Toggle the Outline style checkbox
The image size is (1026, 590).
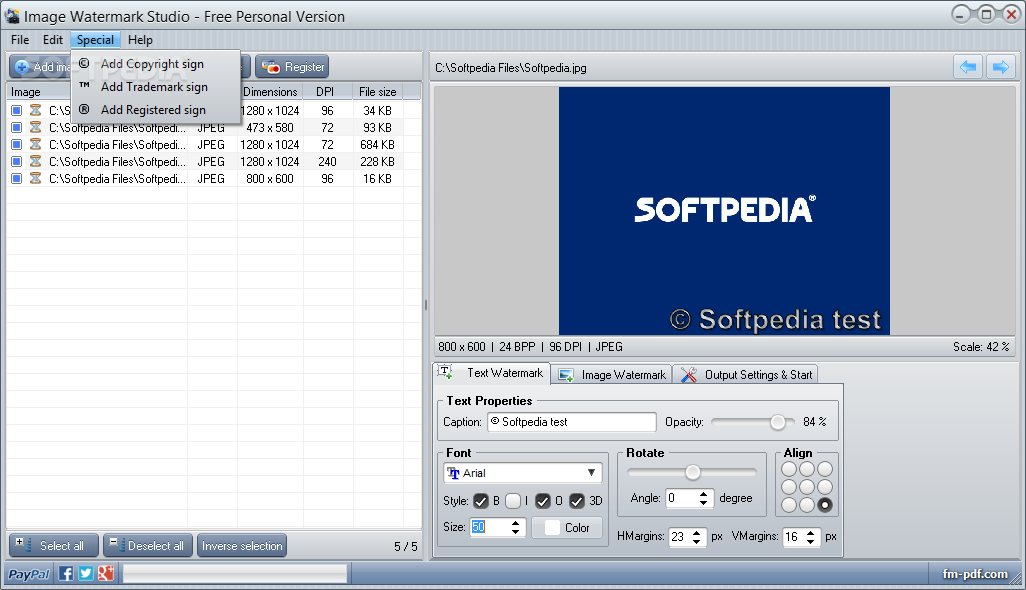click(543, 501)
